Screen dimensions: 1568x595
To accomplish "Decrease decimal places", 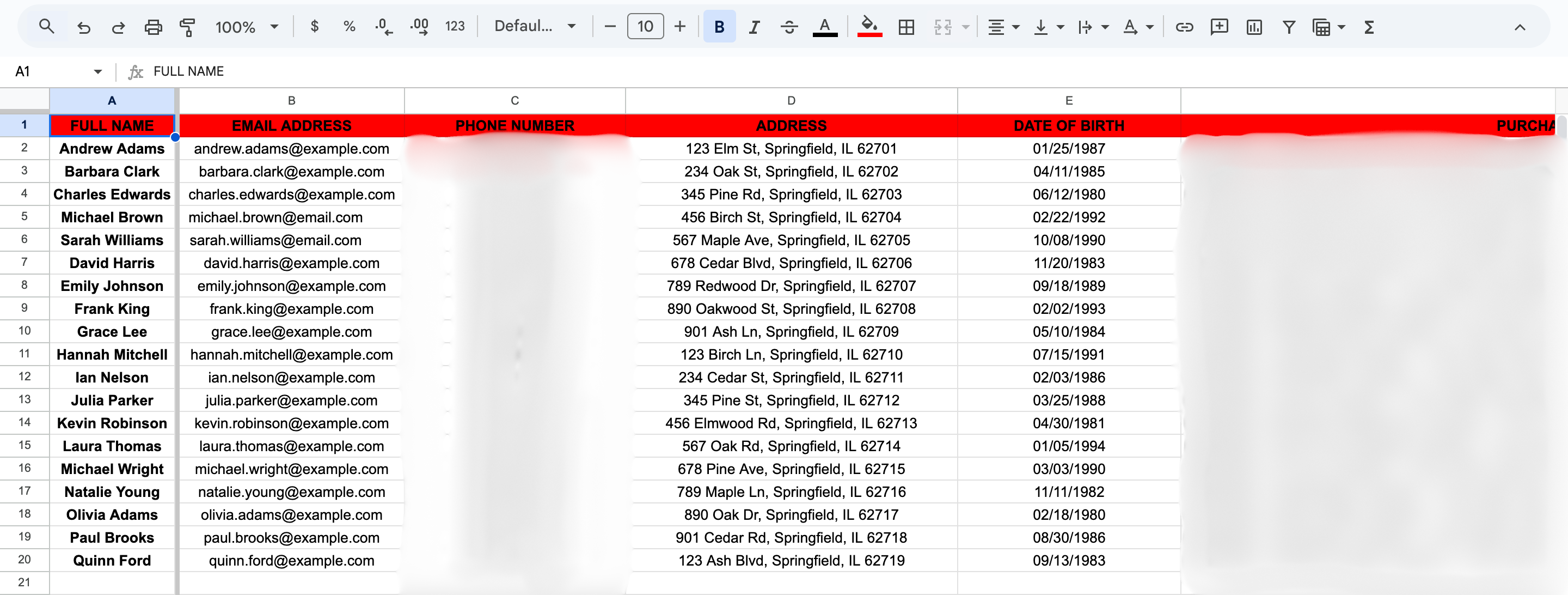I will (x=383, y=27).
